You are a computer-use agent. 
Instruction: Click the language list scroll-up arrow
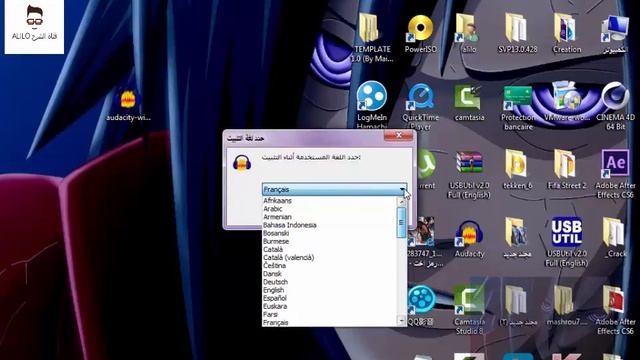[x=402, y=201]
